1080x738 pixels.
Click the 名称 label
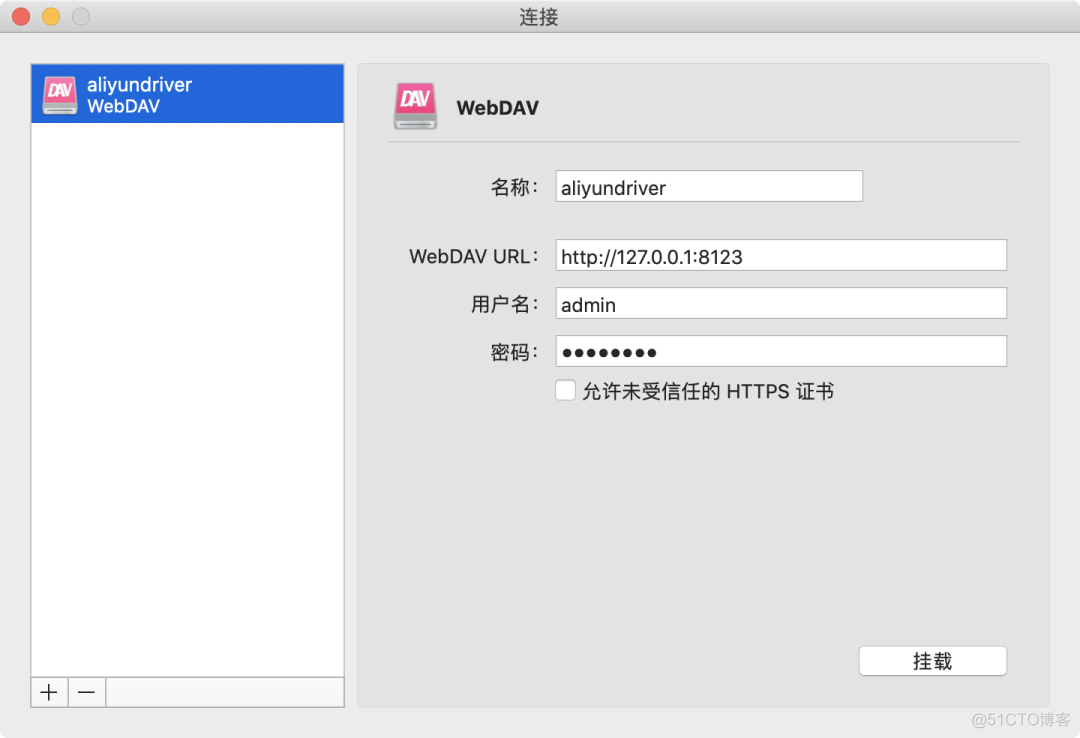click(514, 187)
